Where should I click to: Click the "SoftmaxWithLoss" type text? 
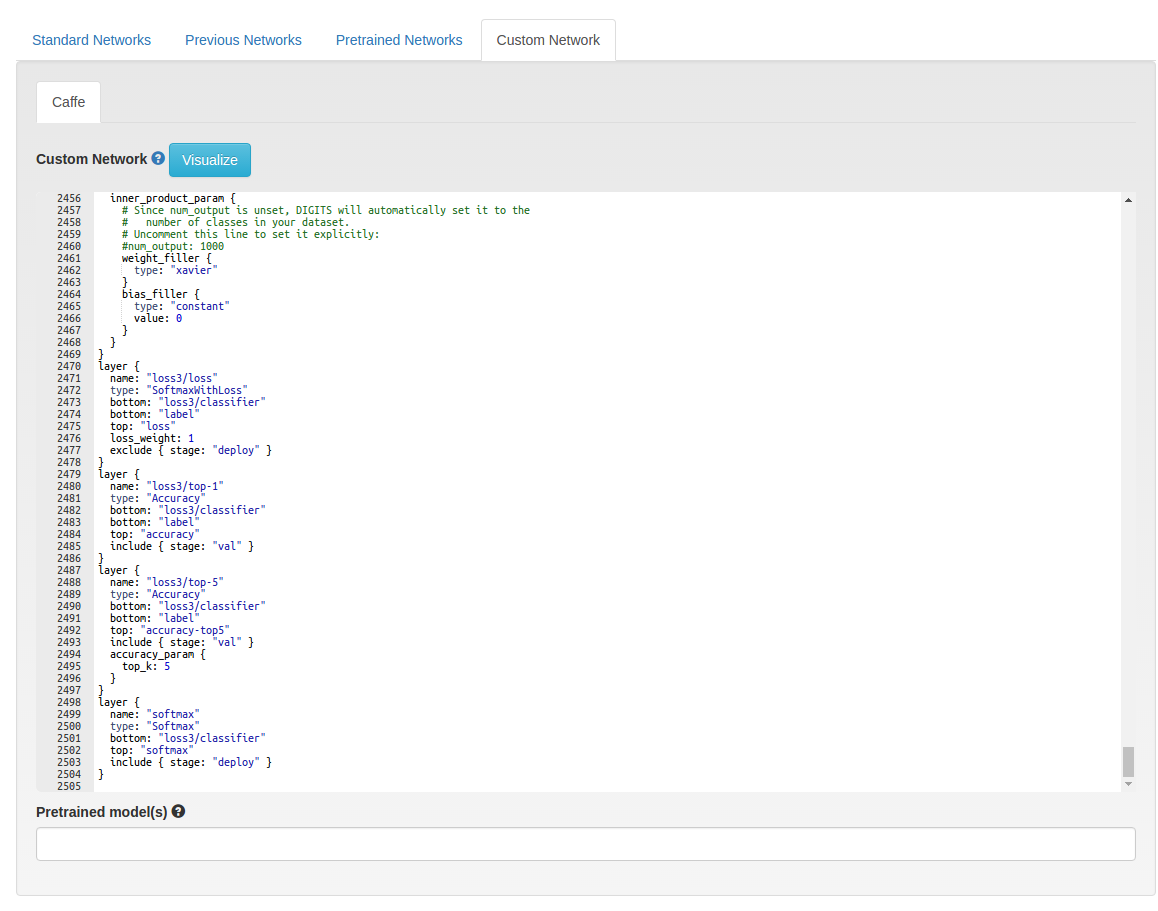pos(196,391)
